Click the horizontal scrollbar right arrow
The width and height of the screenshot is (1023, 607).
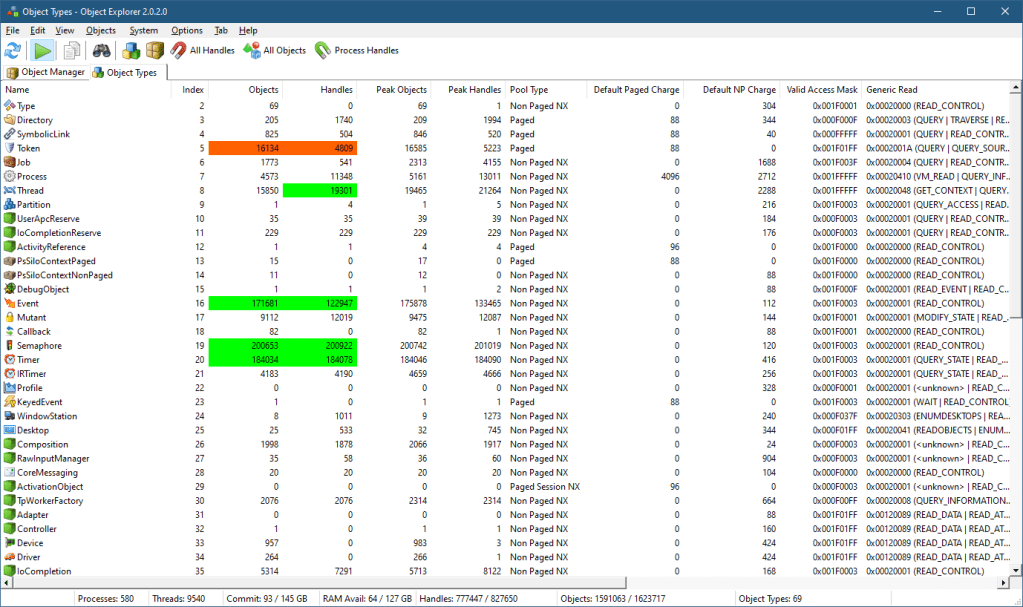[1002, 583]
